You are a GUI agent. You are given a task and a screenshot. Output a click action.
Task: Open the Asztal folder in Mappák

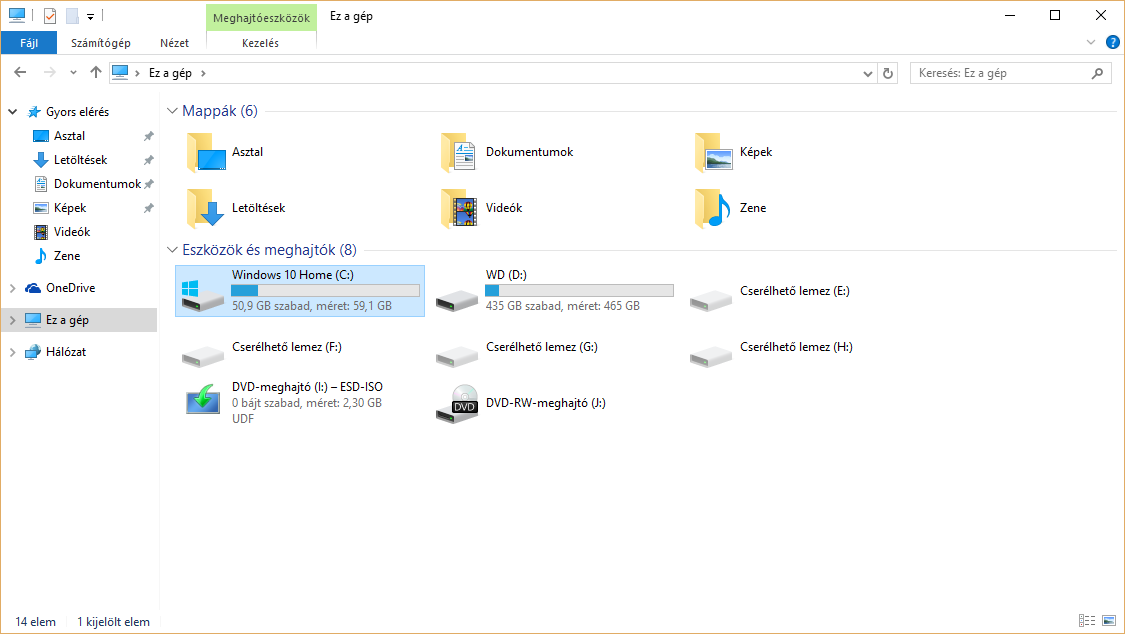(225, 152)
